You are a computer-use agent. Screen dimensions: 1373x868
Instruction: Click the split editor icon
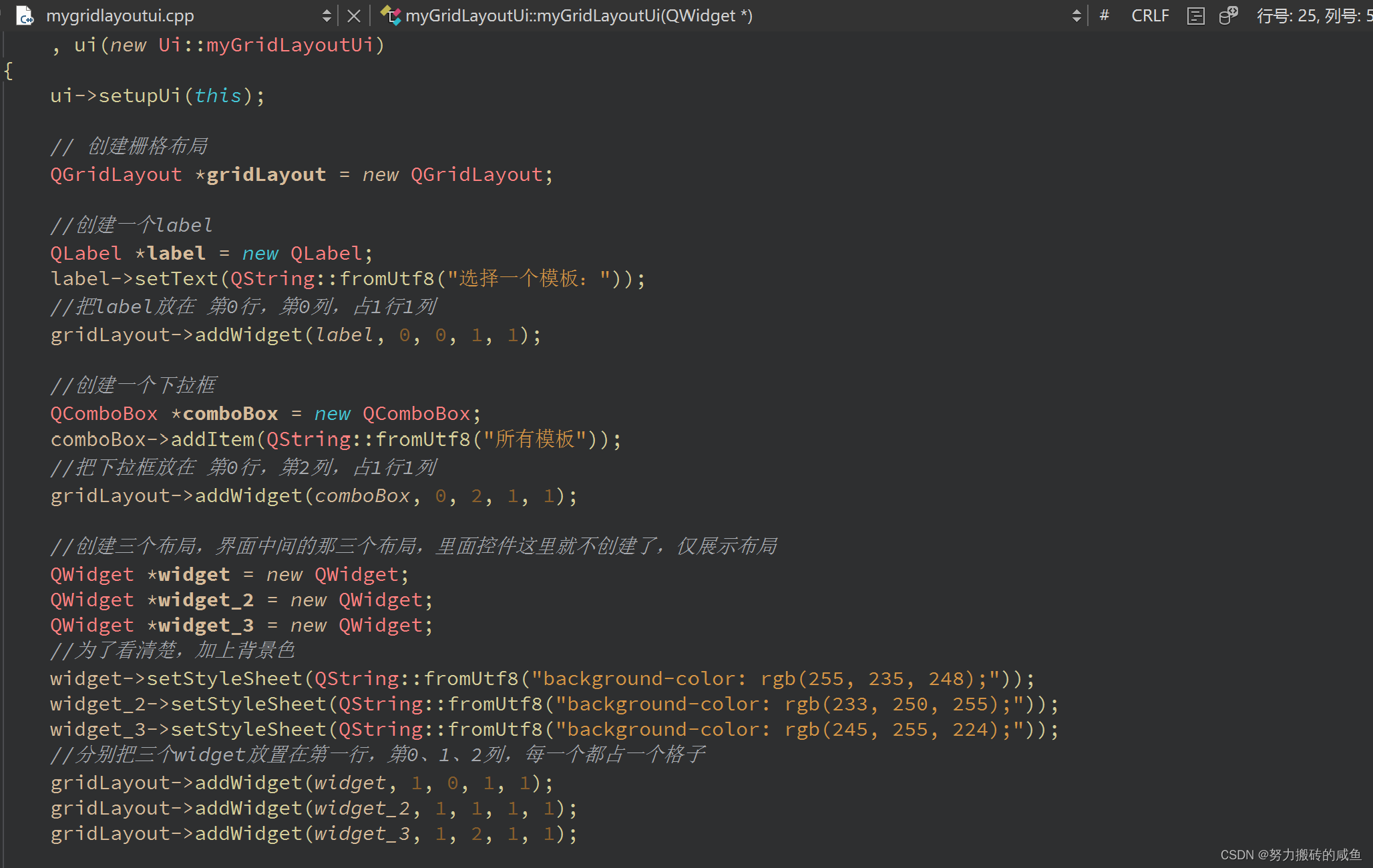click(x=1195, y=15)
